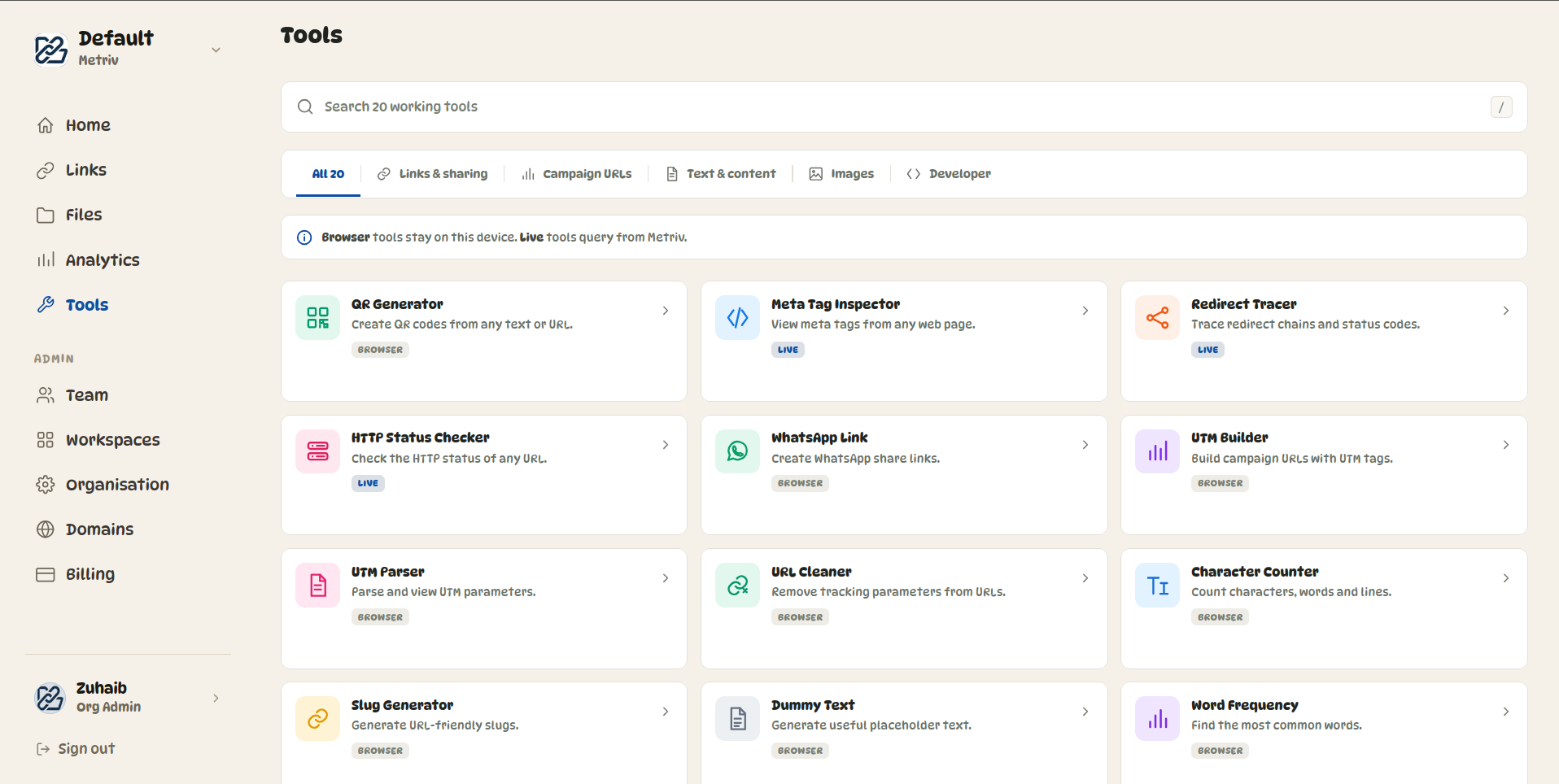1559x784 pixels.
Task: Click the Slug Generator link icon
Action: pos(318,719)
